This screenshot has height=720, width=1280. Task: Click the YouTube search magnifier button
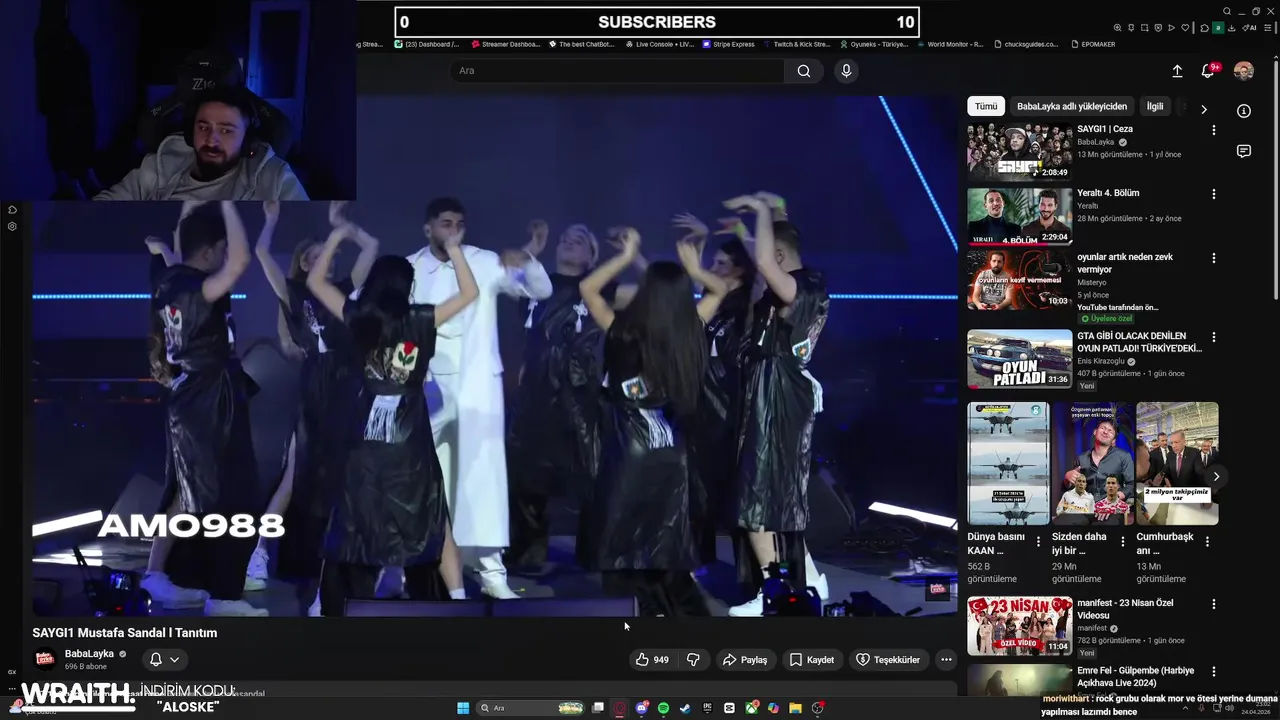click(804, 71)
